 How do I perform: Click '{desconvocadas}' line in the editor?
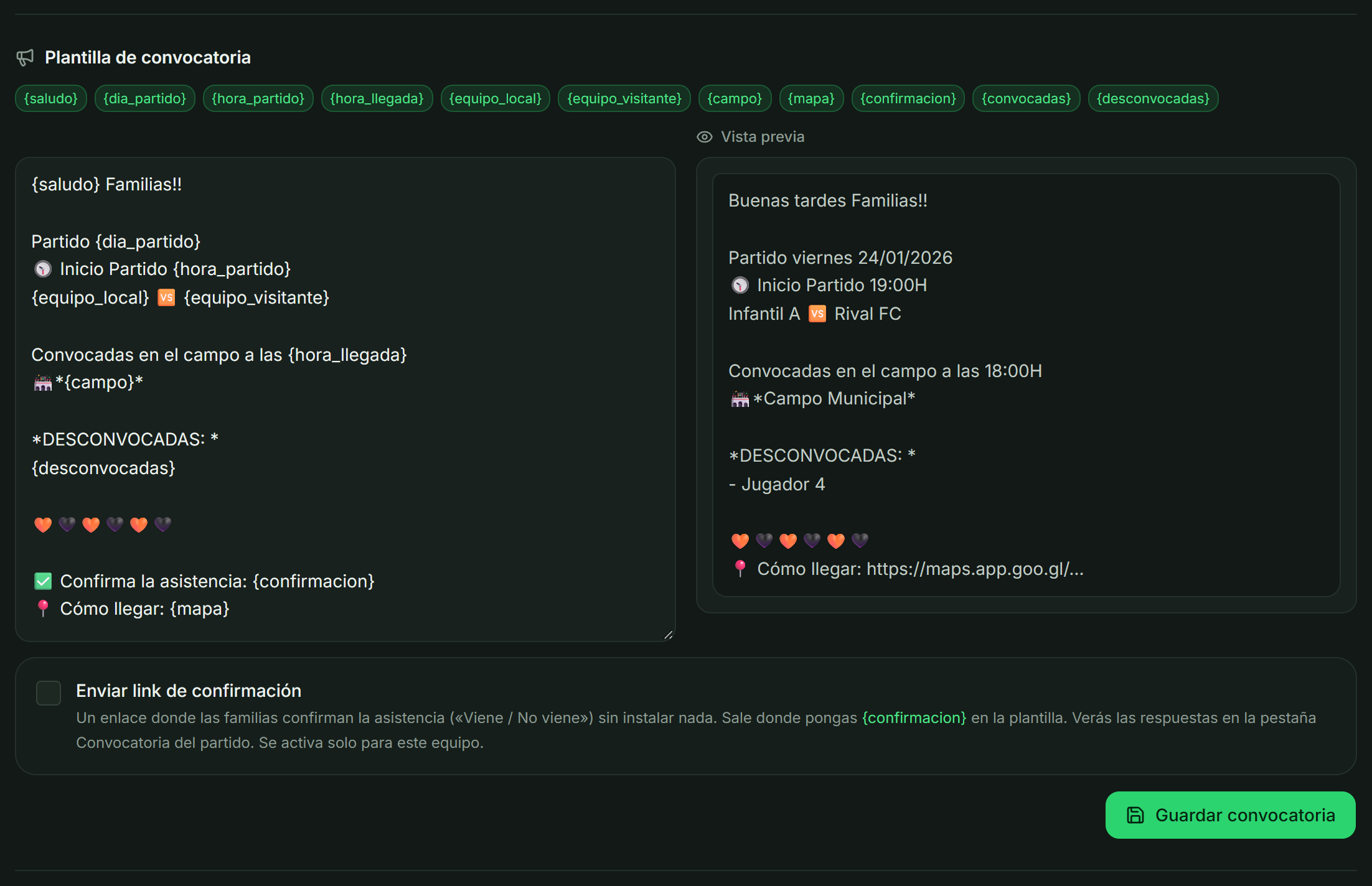pos(103,468)
